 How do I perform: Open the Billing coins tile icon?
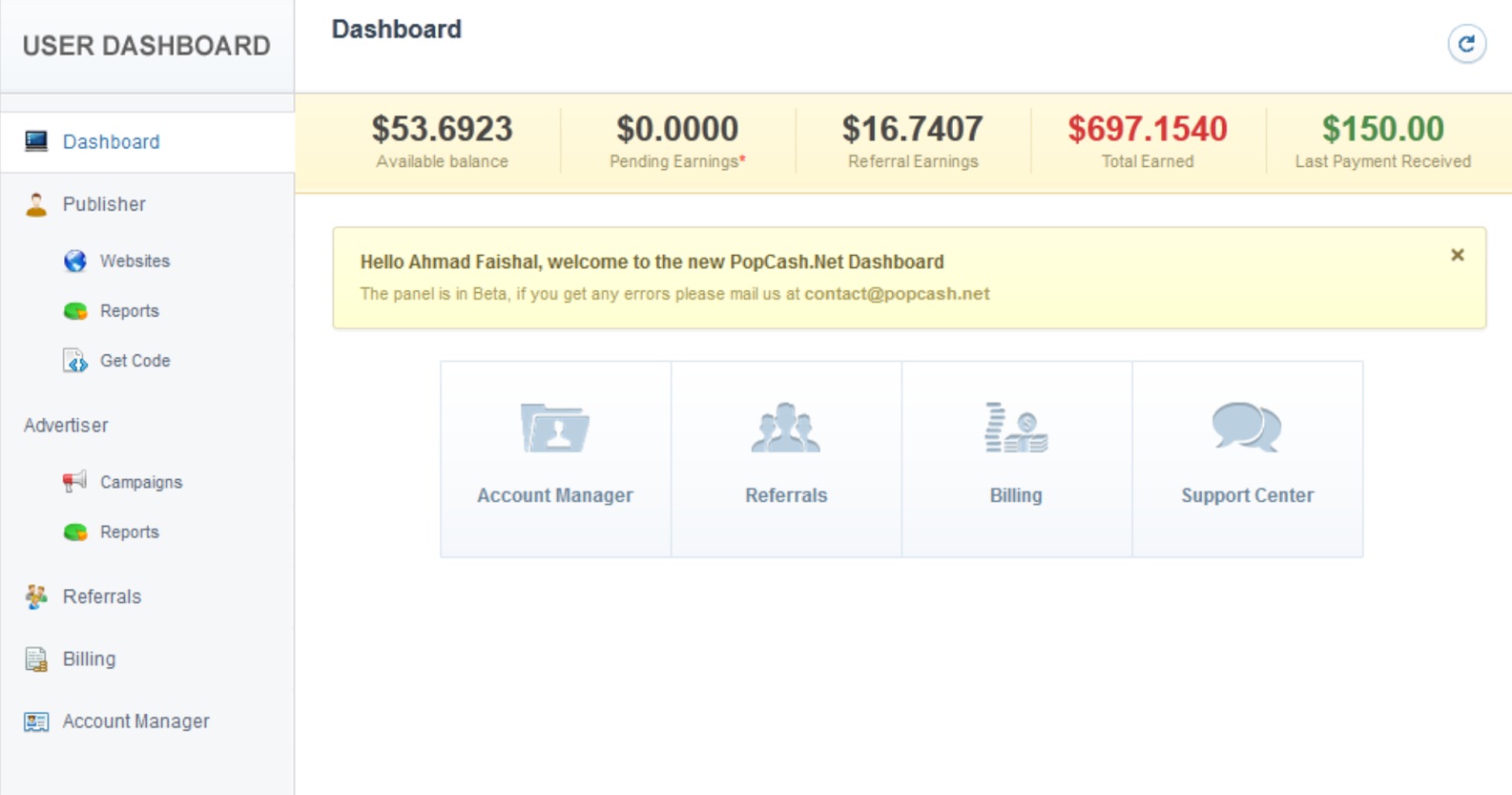[x=1016, y=428]
